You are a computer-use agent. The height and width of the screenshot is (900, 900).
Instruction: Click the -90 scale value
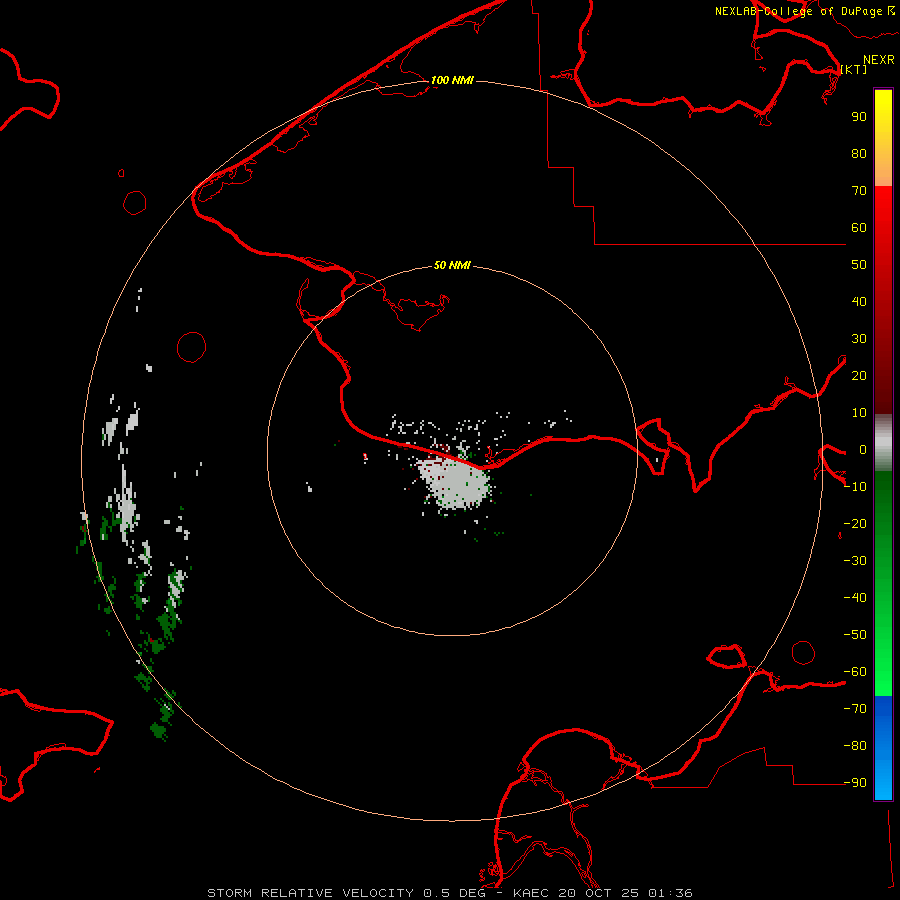click(855, 783)
